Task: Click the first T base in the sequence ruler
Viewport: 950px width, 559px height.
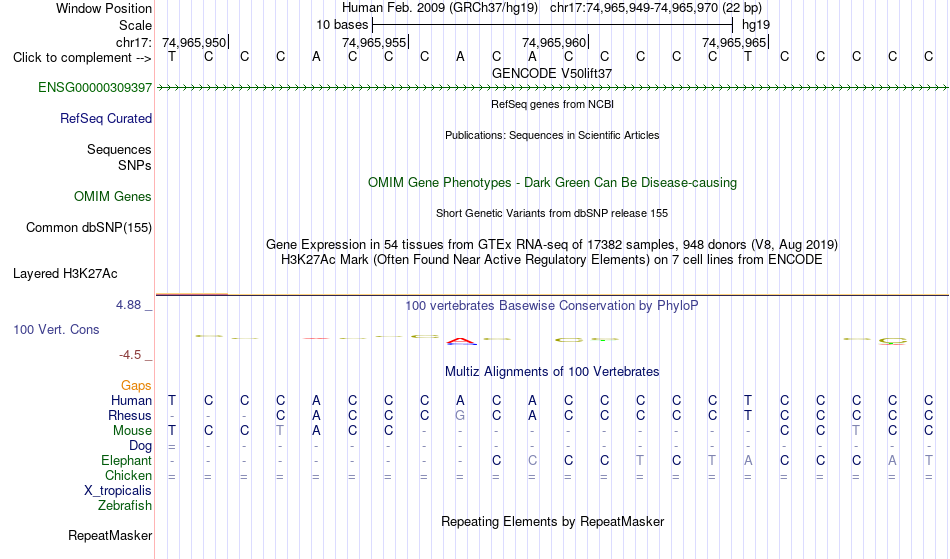Action: [x=172, y=57]
